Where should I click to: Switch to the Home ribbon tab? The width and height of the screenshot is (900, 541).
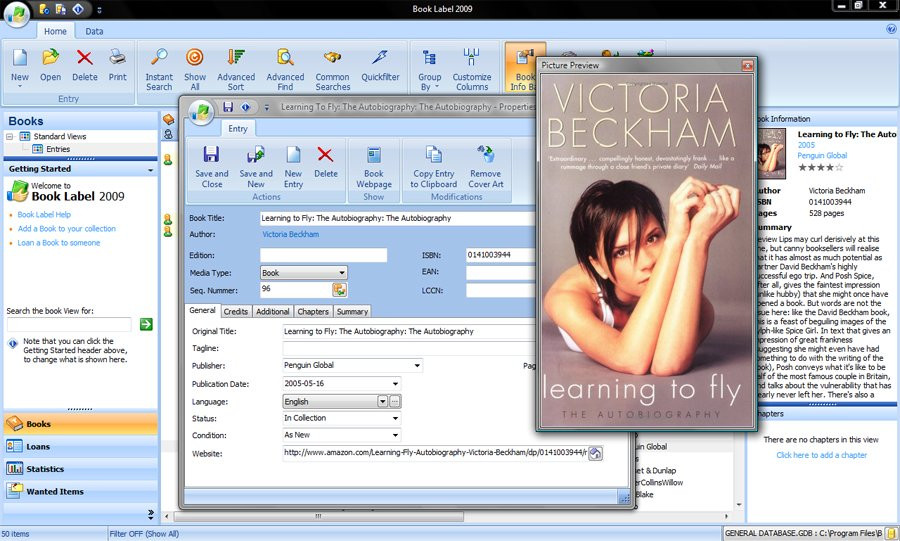55,32
